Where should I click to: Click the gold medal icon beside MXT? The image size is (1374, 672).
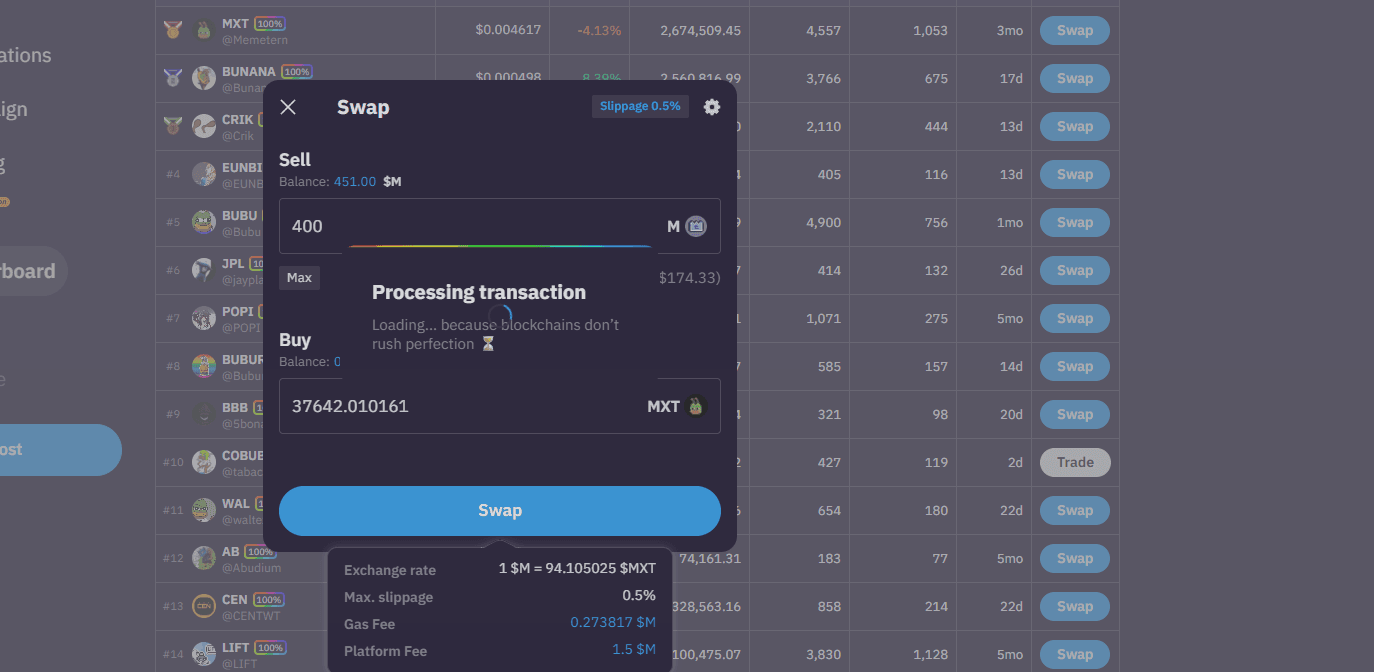(173, 30)
